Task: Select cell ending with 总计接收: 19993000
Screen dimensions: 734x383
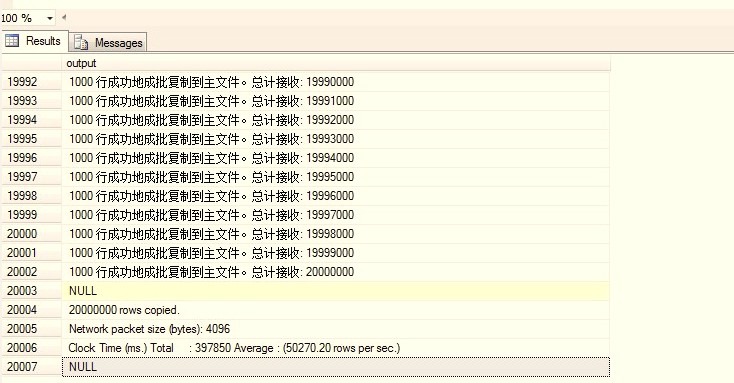Action: [x=336, y=139]
